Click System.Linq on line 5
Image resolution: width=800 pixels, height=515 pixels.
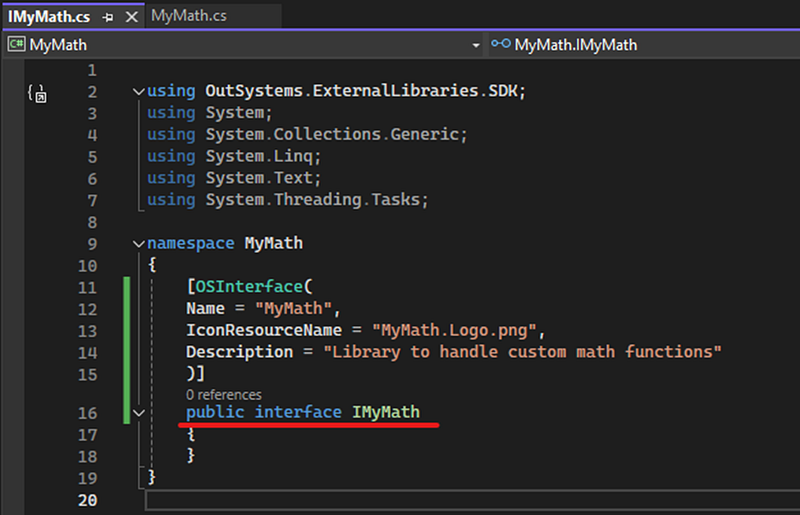coord(259,156)
